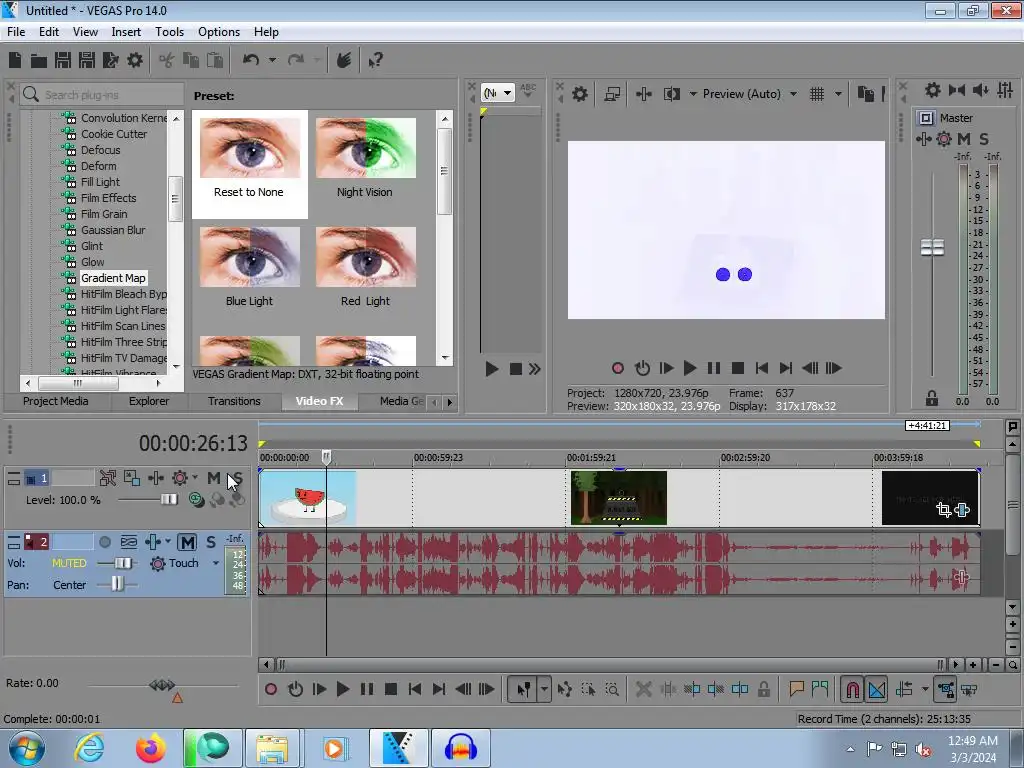Expand the Normal Edit tool dropdown arrow
The width and height of the screenshot is (1024, 768).
[544, 689]
